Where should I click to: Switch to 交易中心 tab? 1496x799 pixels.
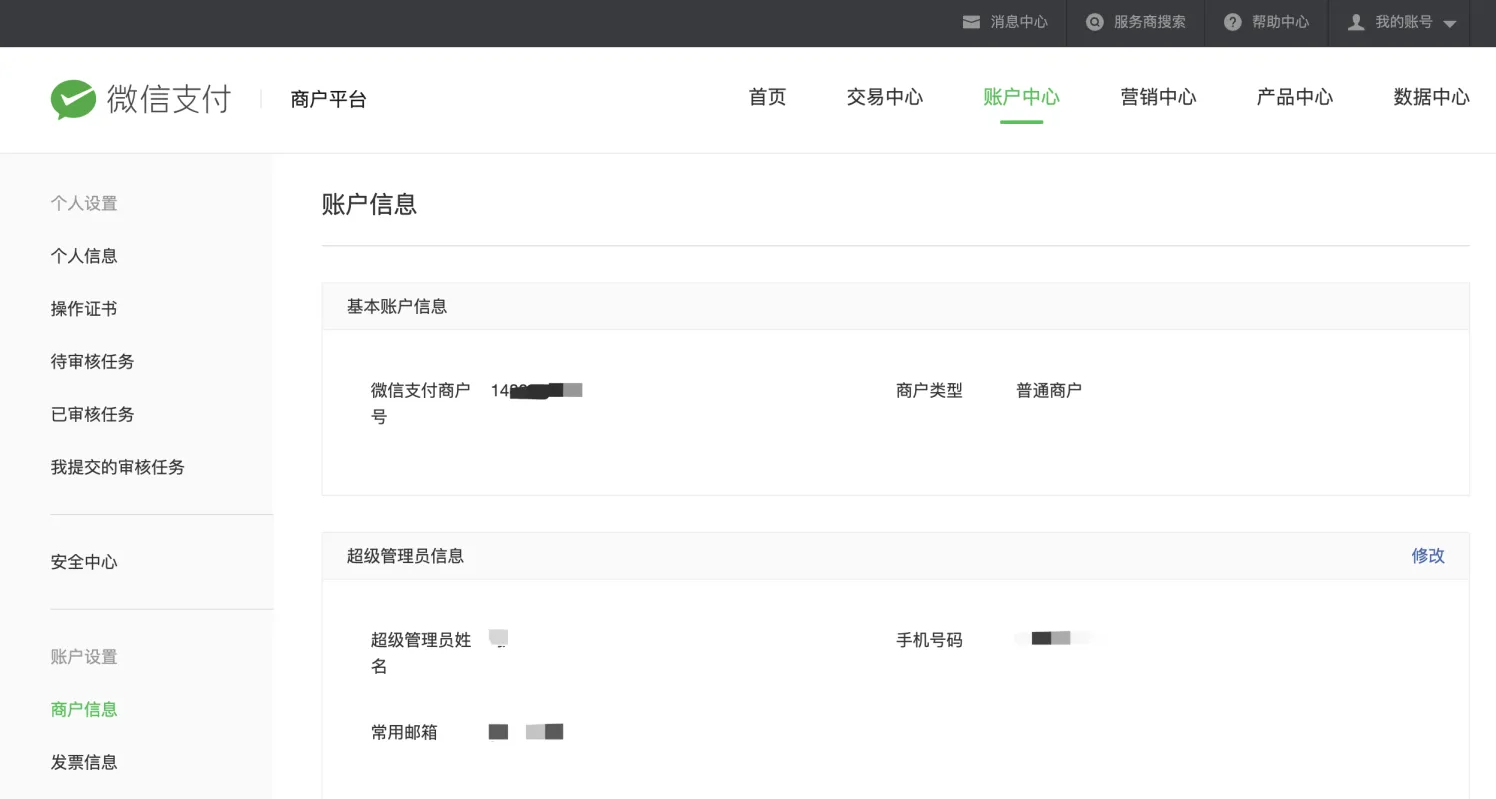click(884, 97)
